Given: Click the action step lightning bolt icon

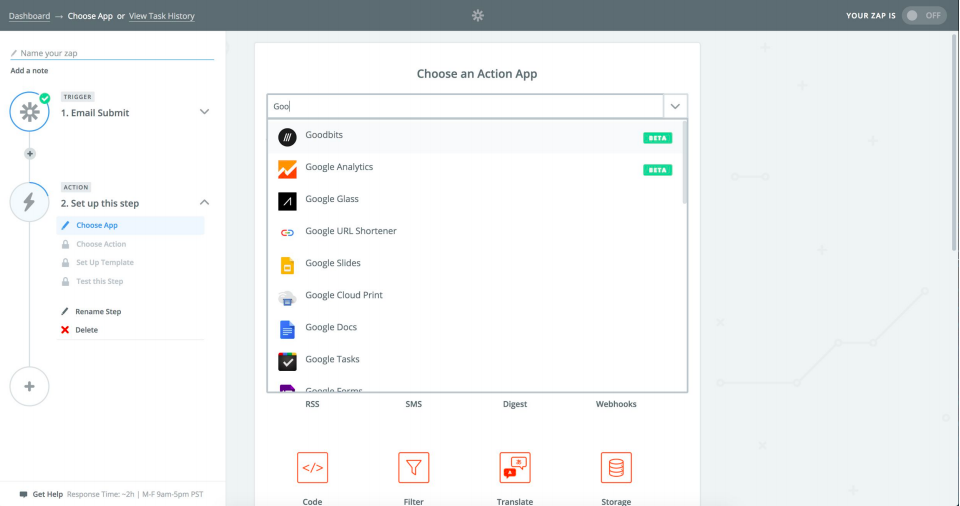Looking at the screenshot, I should coord(29,202).
